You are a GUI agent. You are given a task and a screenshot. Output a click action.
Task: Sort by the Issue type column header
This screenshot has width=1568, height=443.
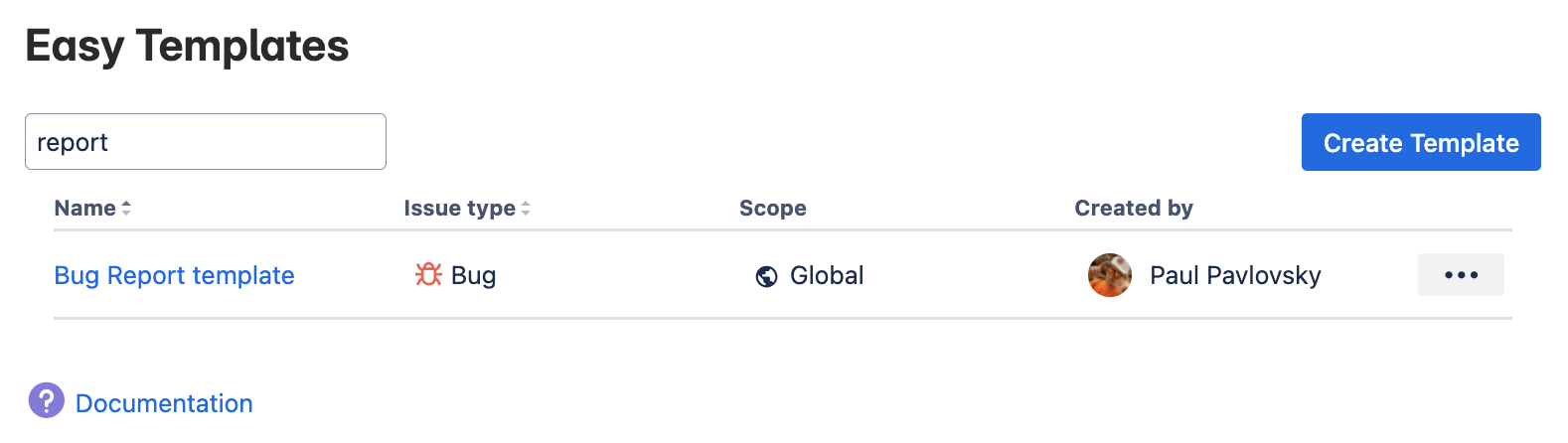tap(459, 209)
